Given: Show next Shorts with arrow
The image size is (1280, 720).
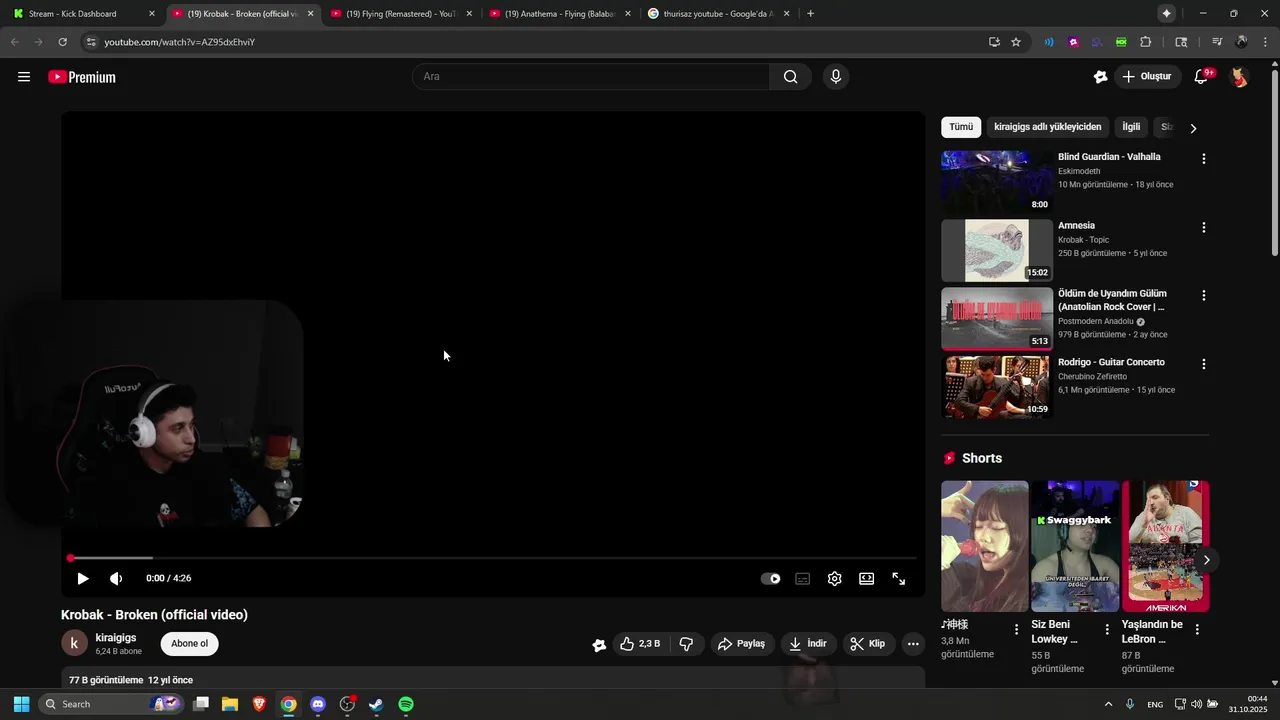Looking at the screenshot, I should coord(1206,560).
